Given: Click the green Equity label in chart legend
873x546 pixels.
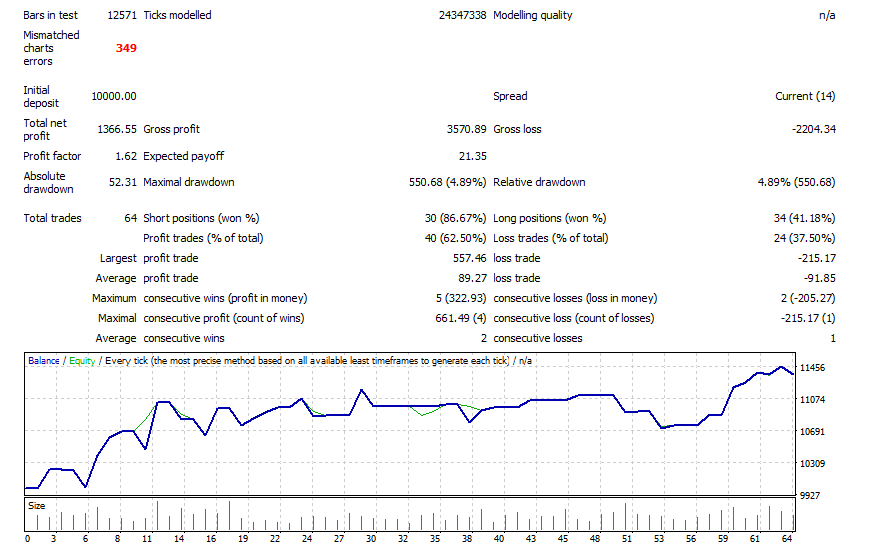Looking at the screenshot, I should pos(82,360).
